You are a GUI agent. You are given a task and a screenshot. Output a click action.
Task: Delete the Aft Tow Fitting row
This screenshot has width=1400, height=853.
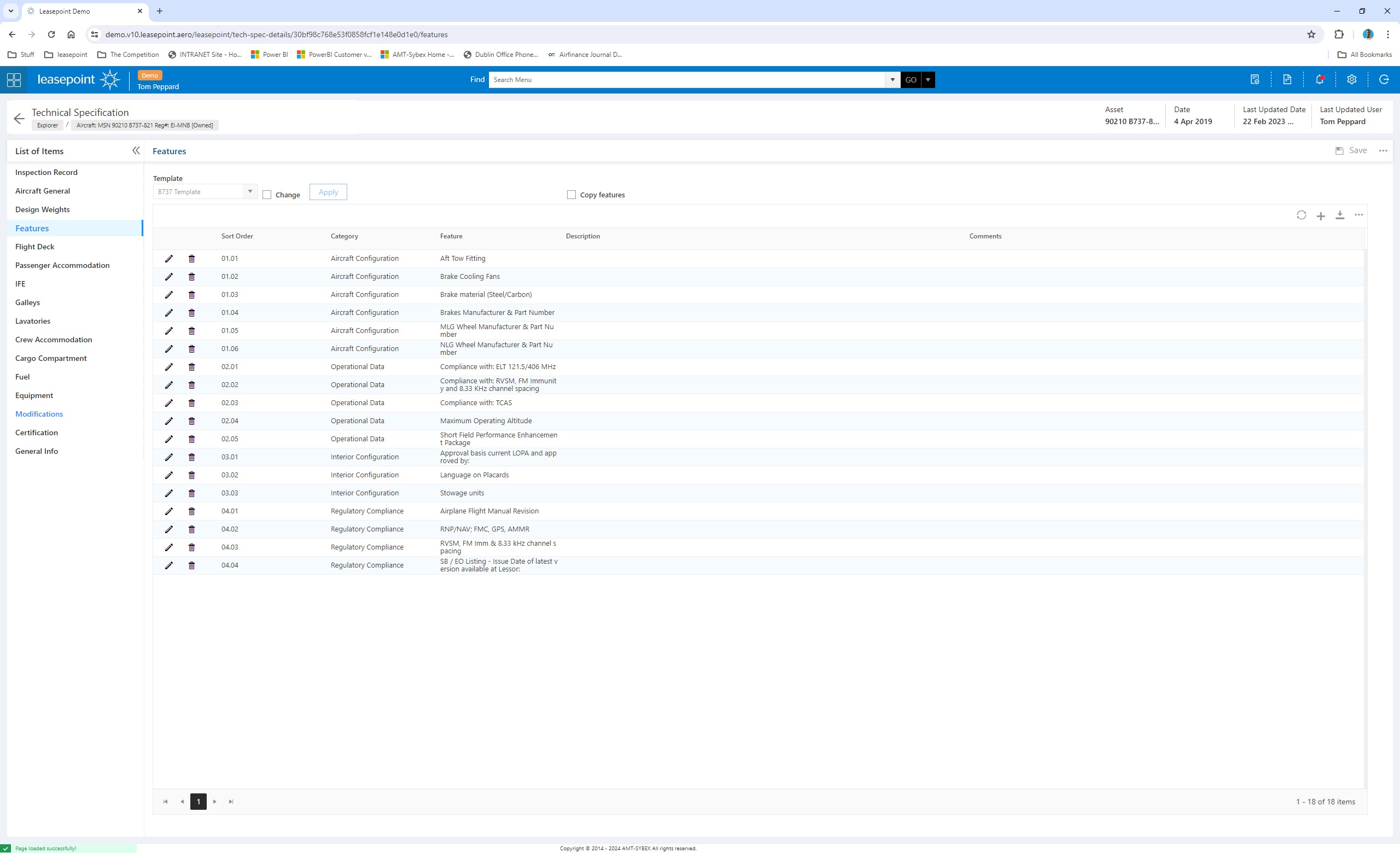[x=191, y=259]
